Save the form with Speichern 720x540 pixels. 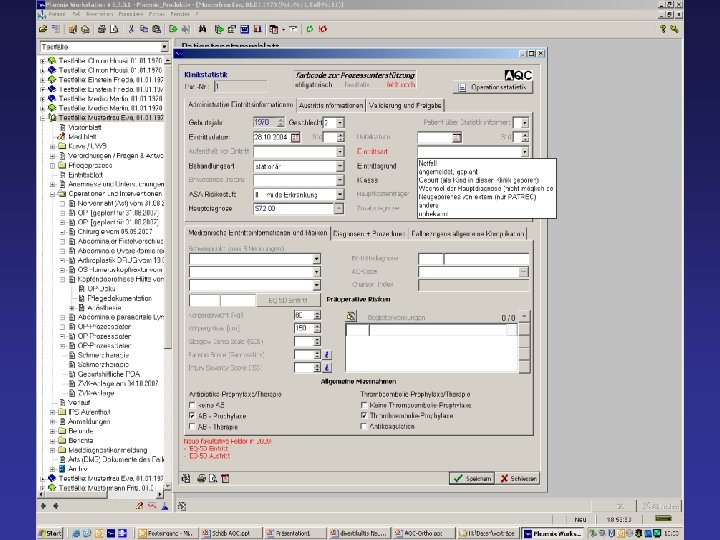[472, 478]
